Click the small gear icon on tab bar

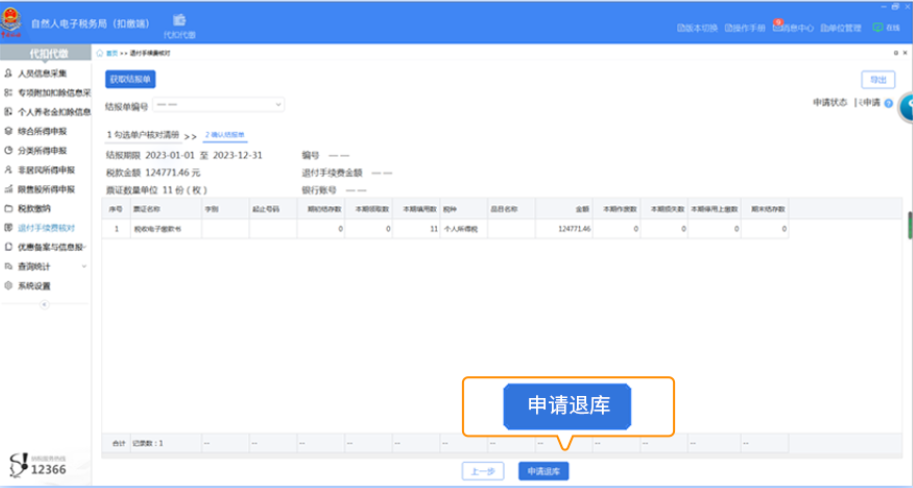click(896, 53)
